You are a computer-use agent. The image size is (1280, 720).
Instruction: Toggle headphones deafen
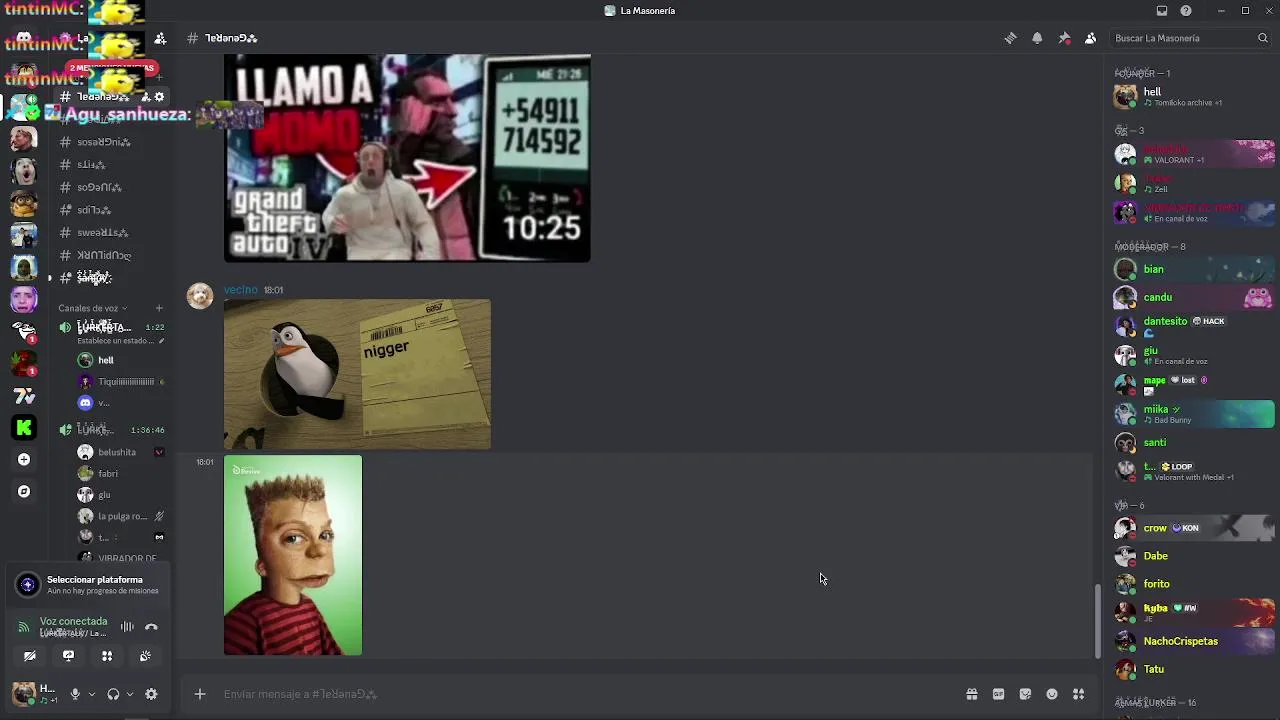(x=113, y=694)
